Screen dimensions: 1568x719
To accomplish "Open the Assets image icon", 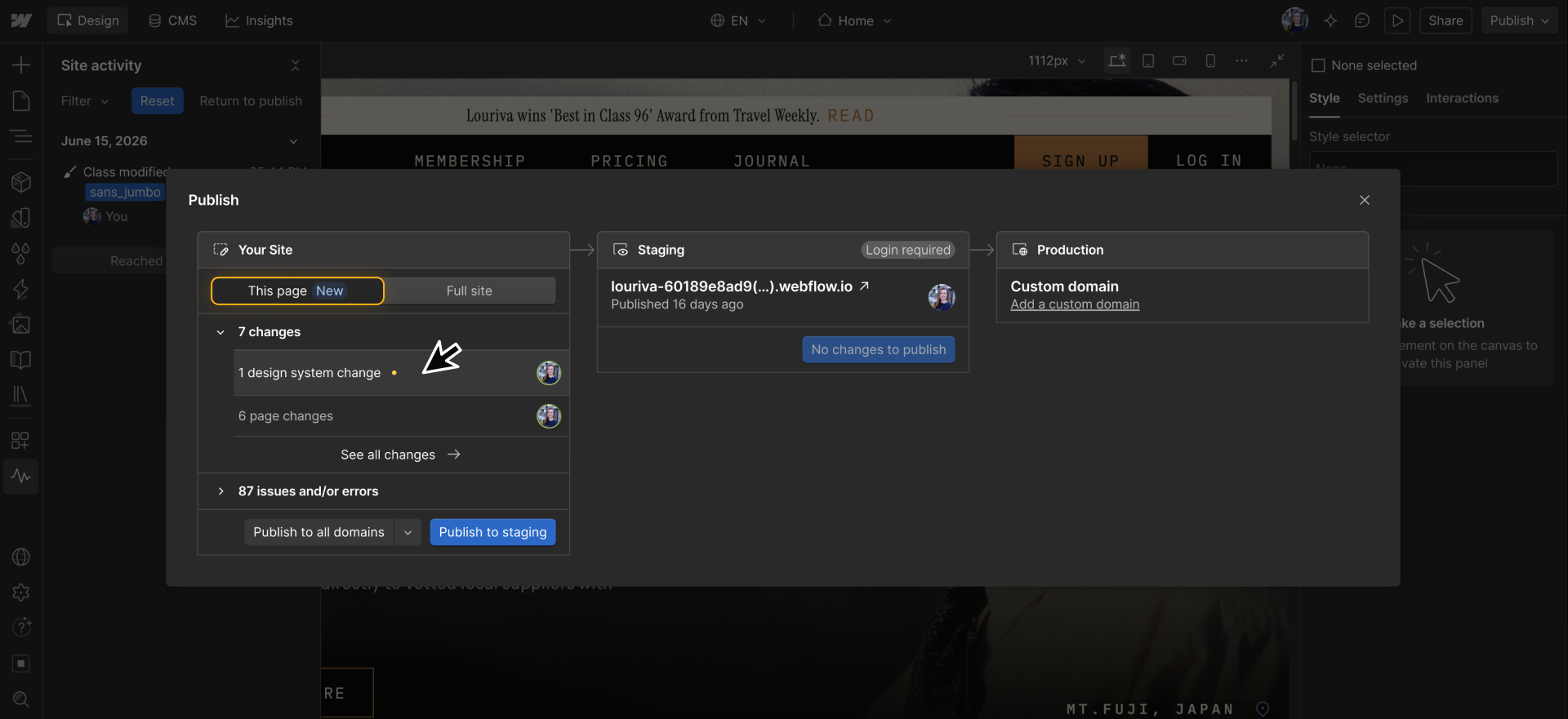I will [21, 325].
